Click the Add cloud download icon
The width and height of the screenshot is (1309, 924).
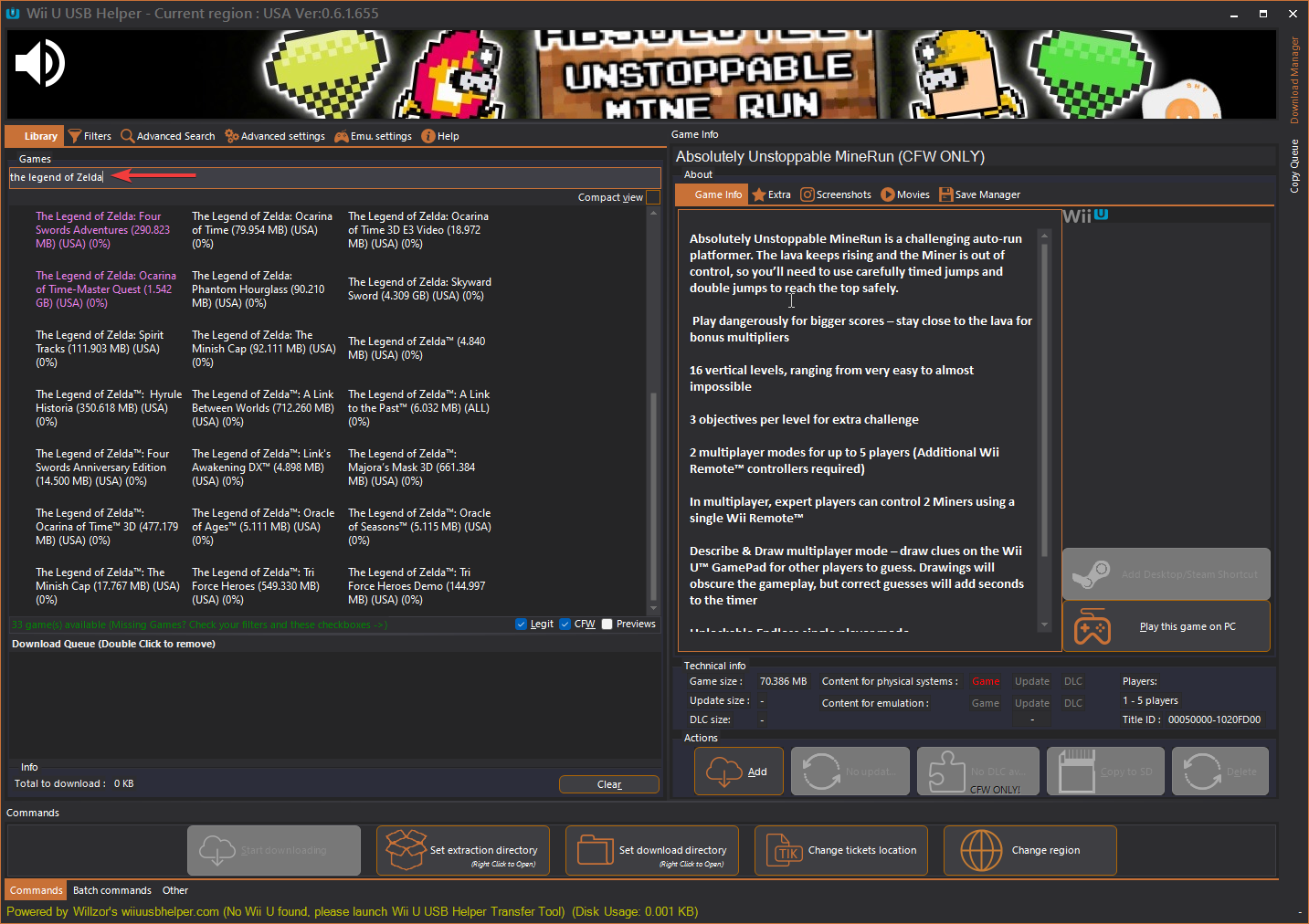[x=724, y=772]
